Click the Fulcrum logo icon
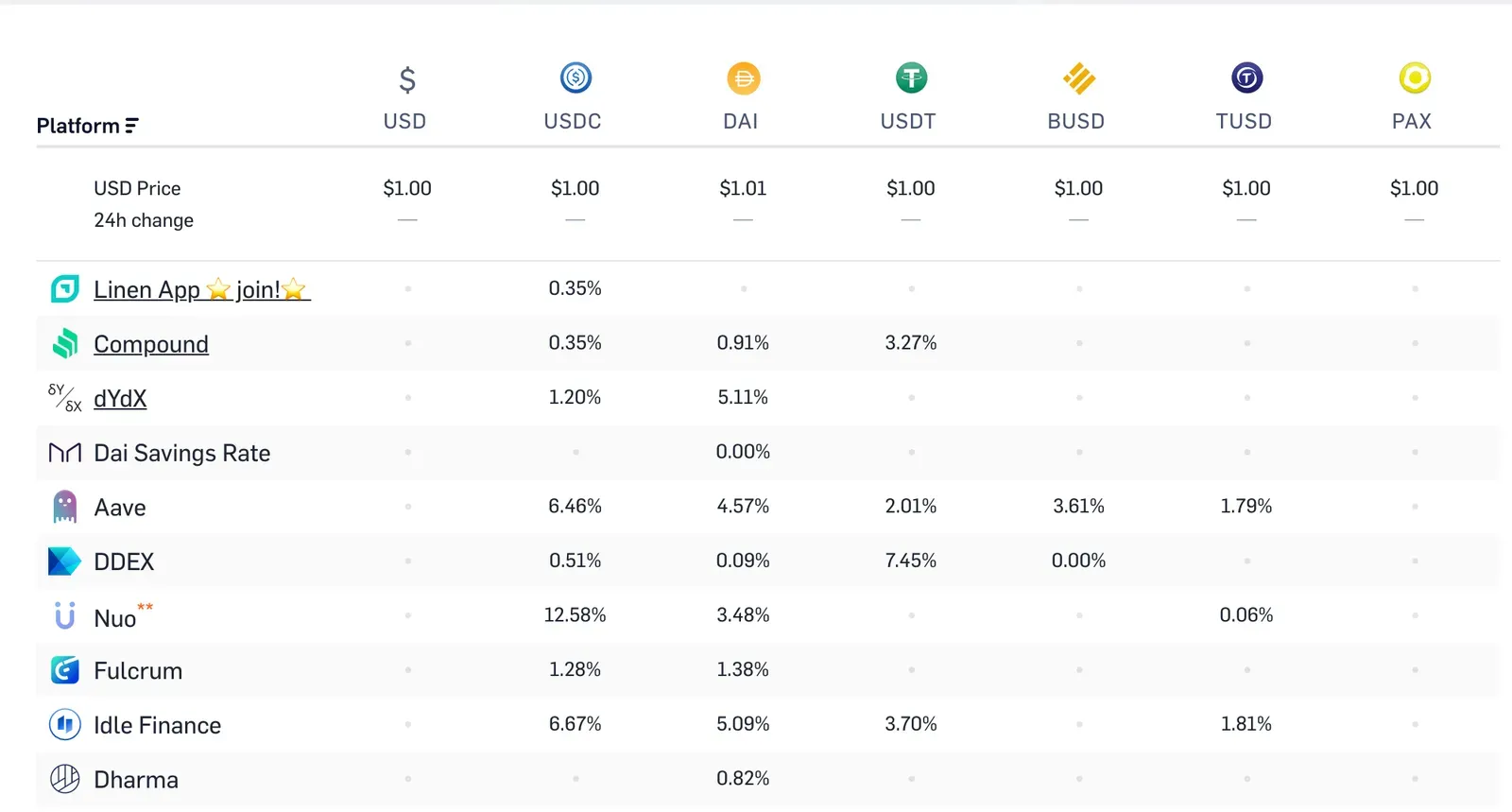The image size is (1512, 812). 64,670
